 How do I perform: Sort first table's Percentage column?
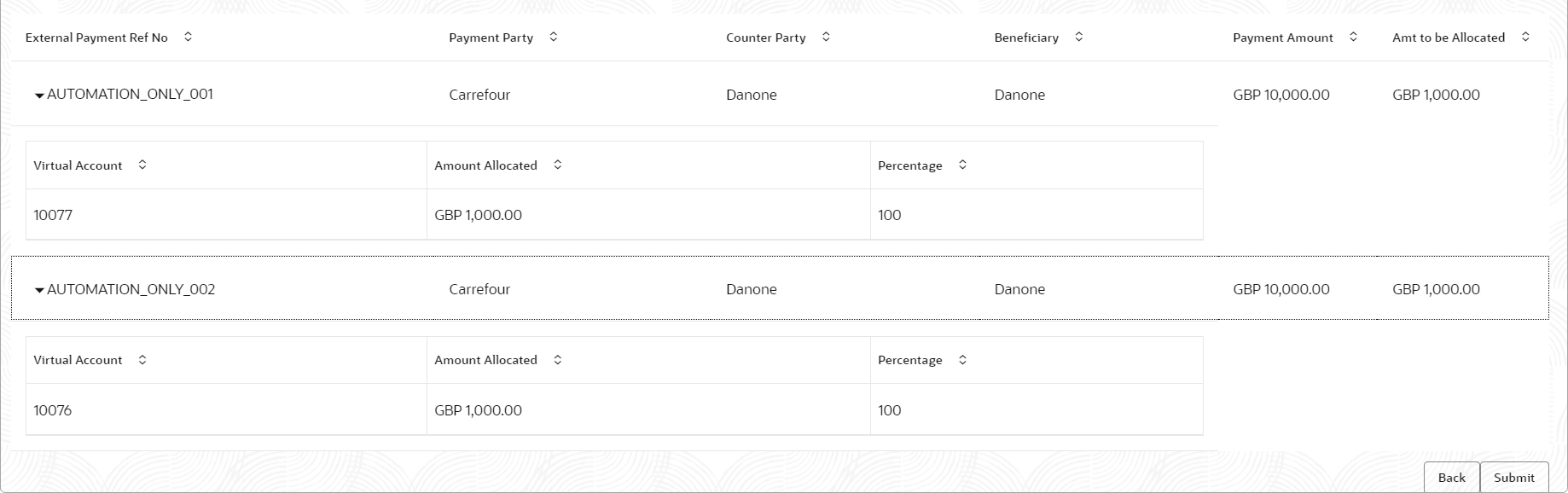[962, 165]
